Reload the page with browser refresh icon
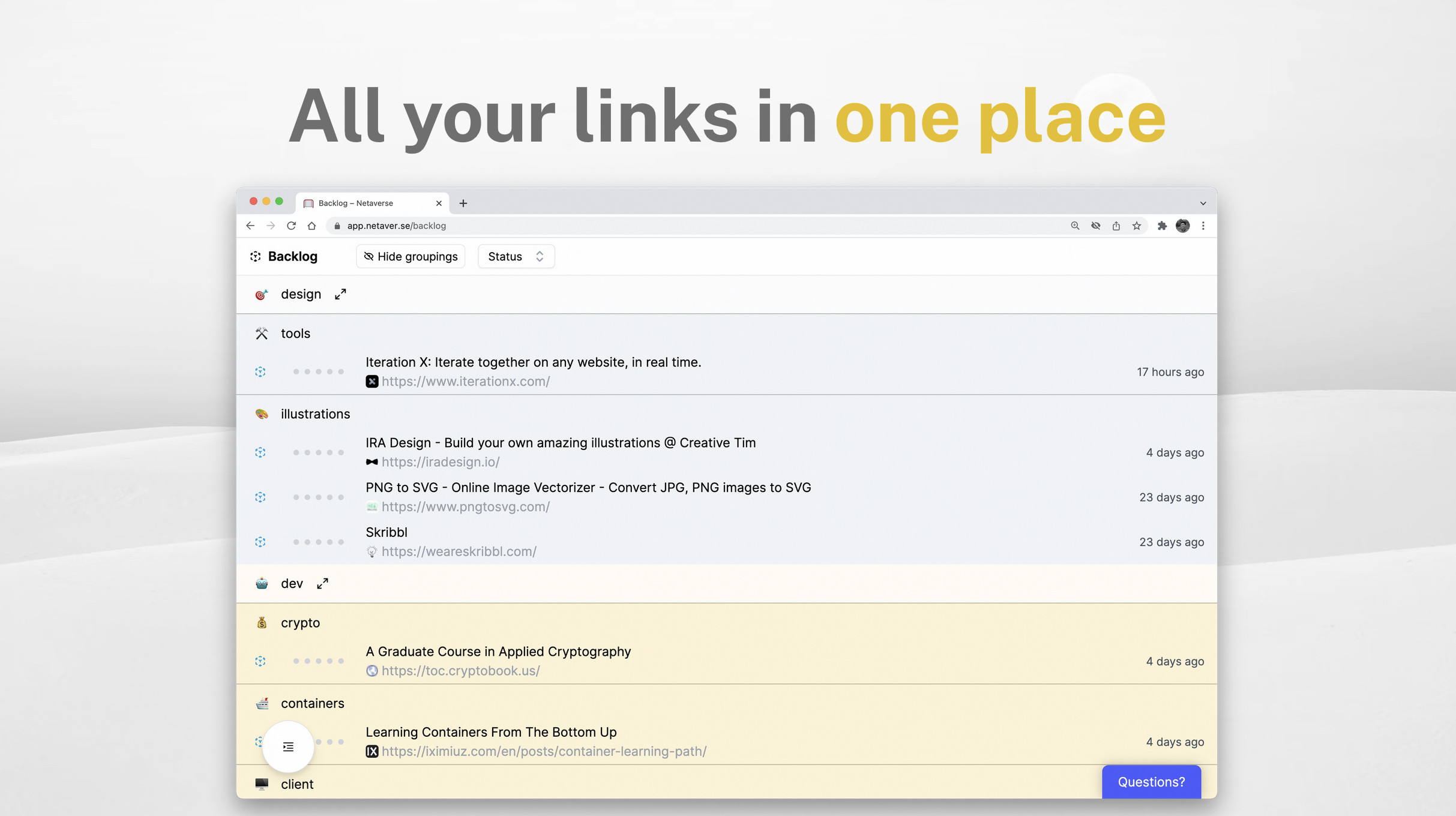This screenshot has width=1456, height=816. coord(291,226)
